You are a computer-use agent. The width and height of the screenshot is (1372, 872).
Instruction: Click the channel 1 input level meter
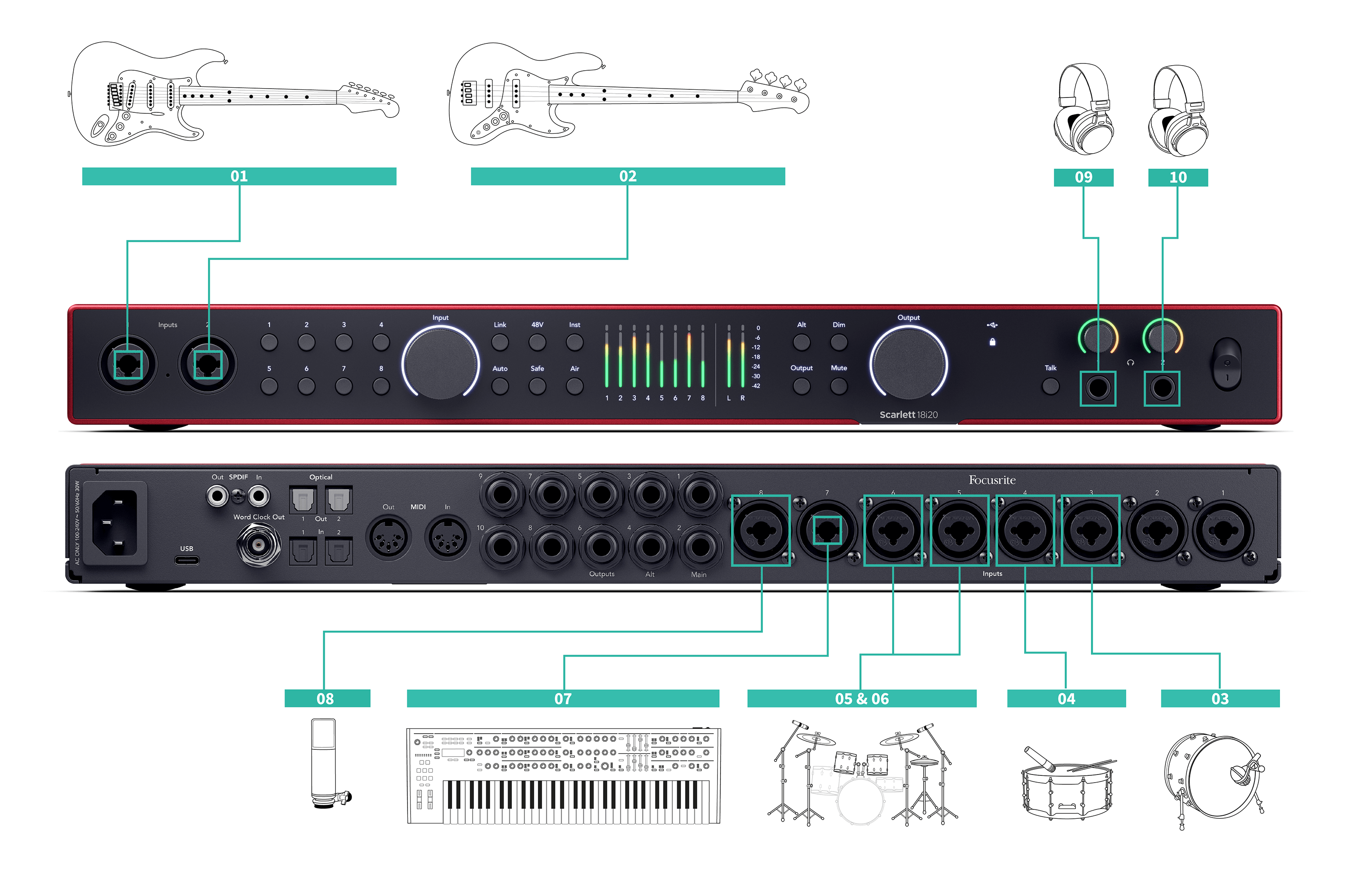click(x=606, y=356)
